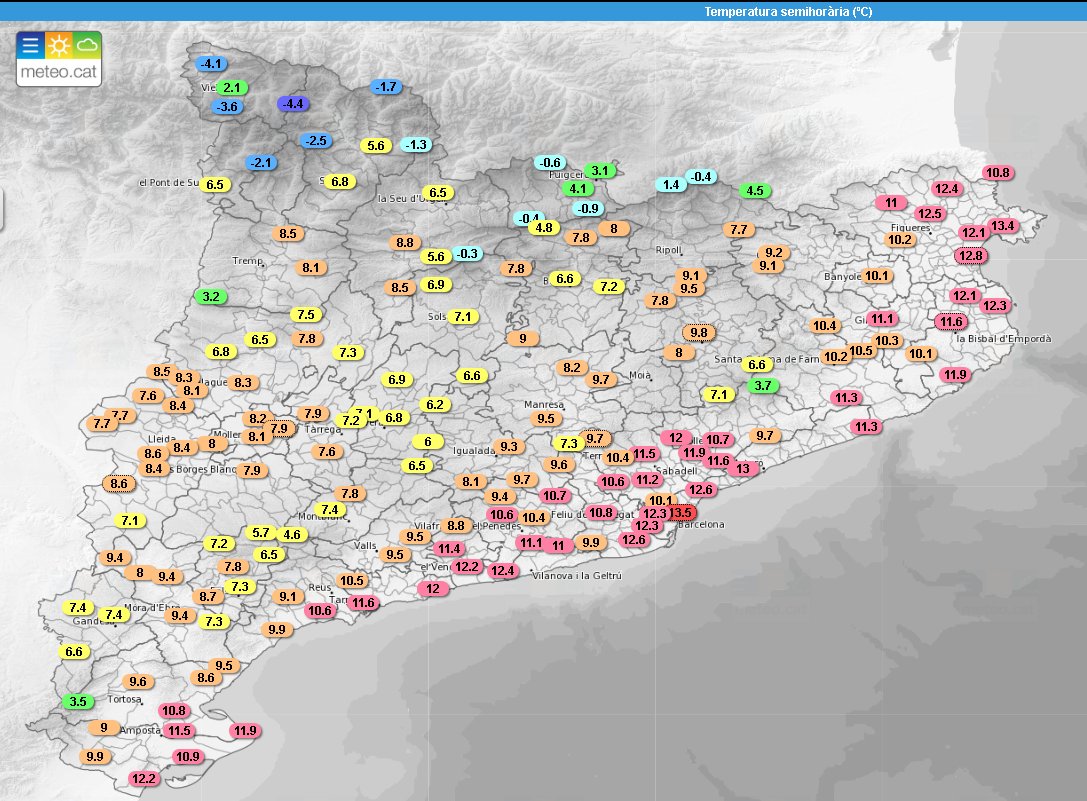Click the sun weather icon in logo
The width and height of the screenshot is (1087, 801).
click(58, 46)
